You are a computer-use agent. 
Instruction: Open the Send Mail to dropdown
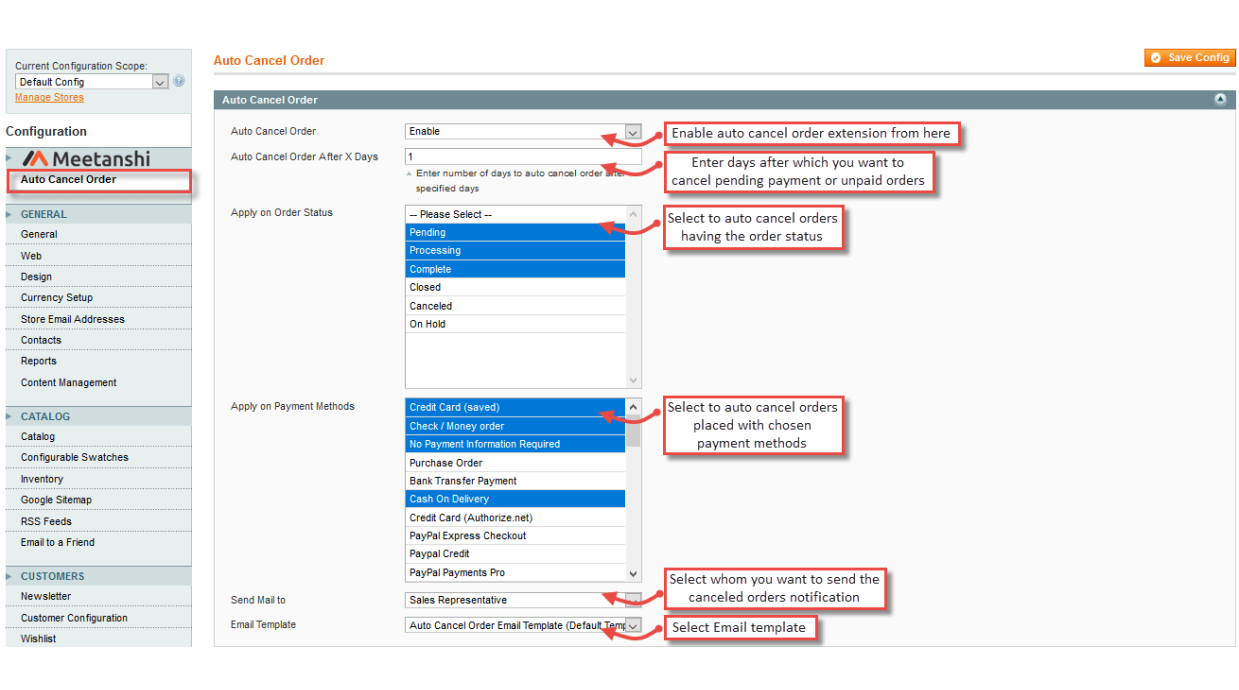pyautogui.click(x=523, y=601)
